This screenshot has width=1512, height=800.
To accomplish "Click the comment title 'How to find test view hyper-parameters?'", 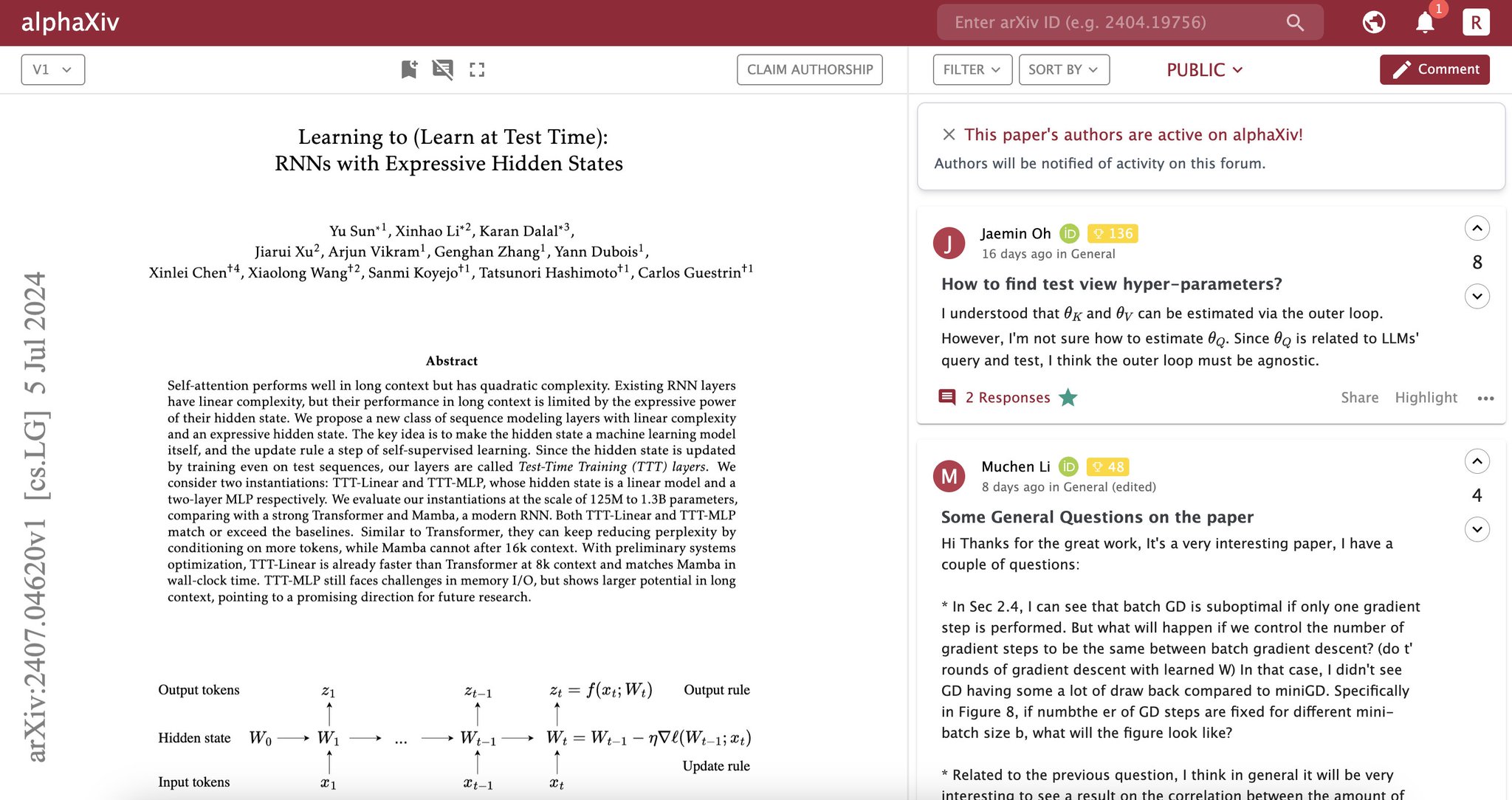I will (1111, 284).
